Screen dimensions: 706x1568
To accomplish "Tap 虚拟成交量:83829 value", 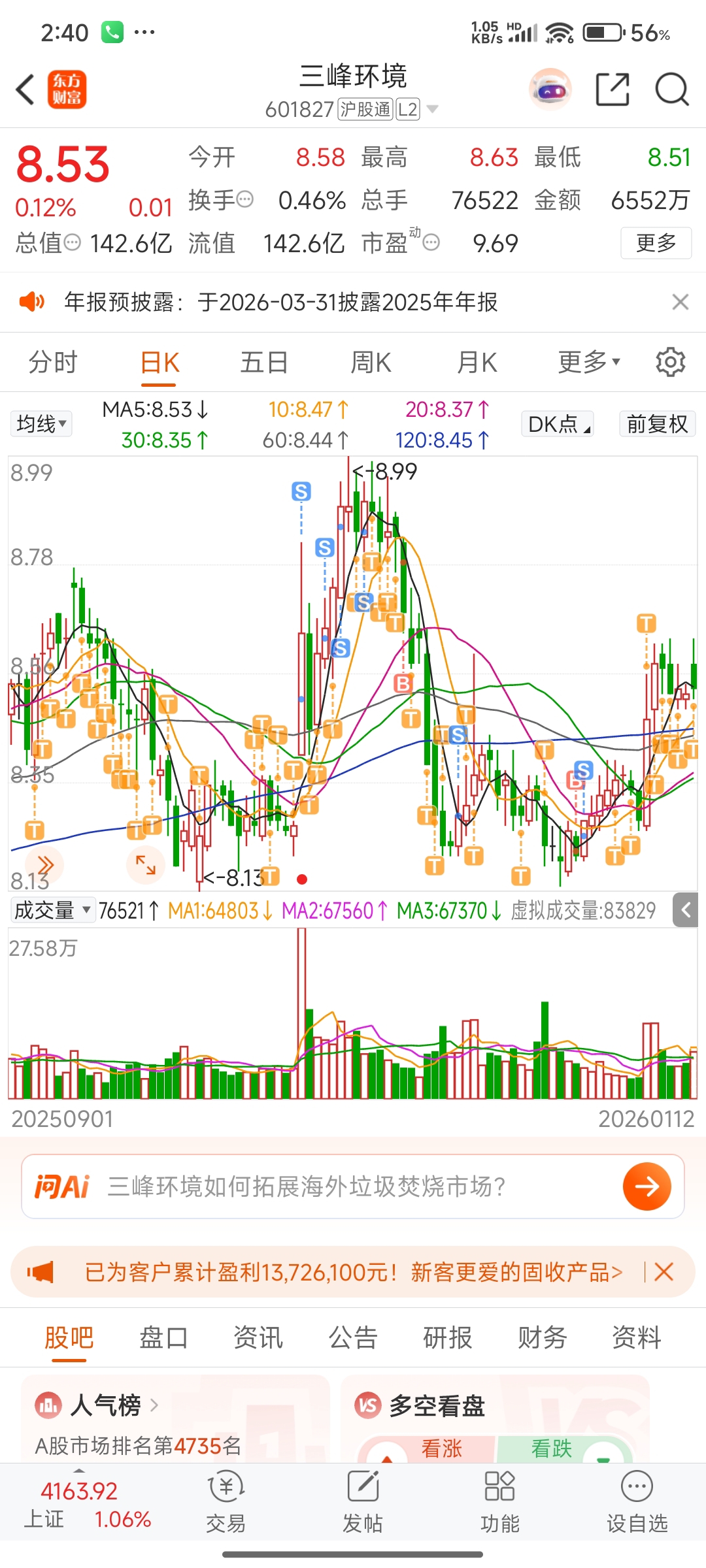I will 583,910.
